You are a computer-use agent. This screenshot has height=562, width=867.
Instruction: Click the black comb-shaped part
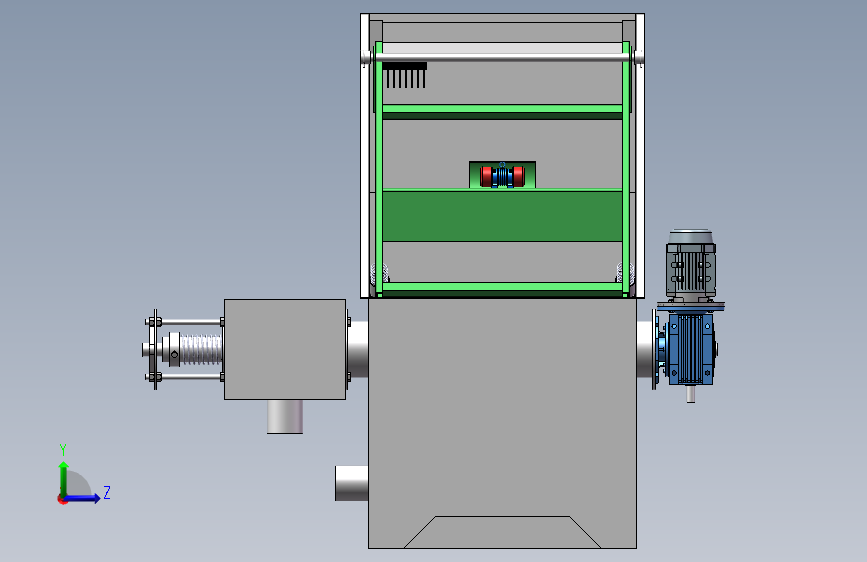coord(405,75)
